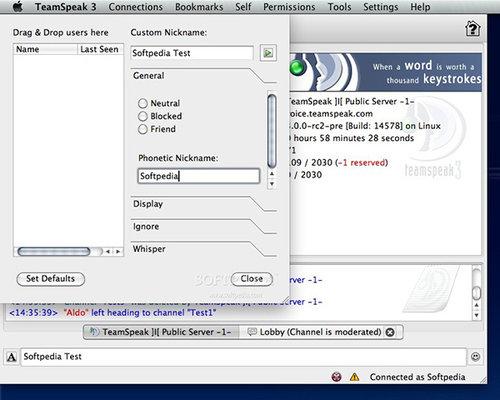Click the Custom Nickname field
The width and height of the screenshot is (500, 400).
(x=192, y=53)
